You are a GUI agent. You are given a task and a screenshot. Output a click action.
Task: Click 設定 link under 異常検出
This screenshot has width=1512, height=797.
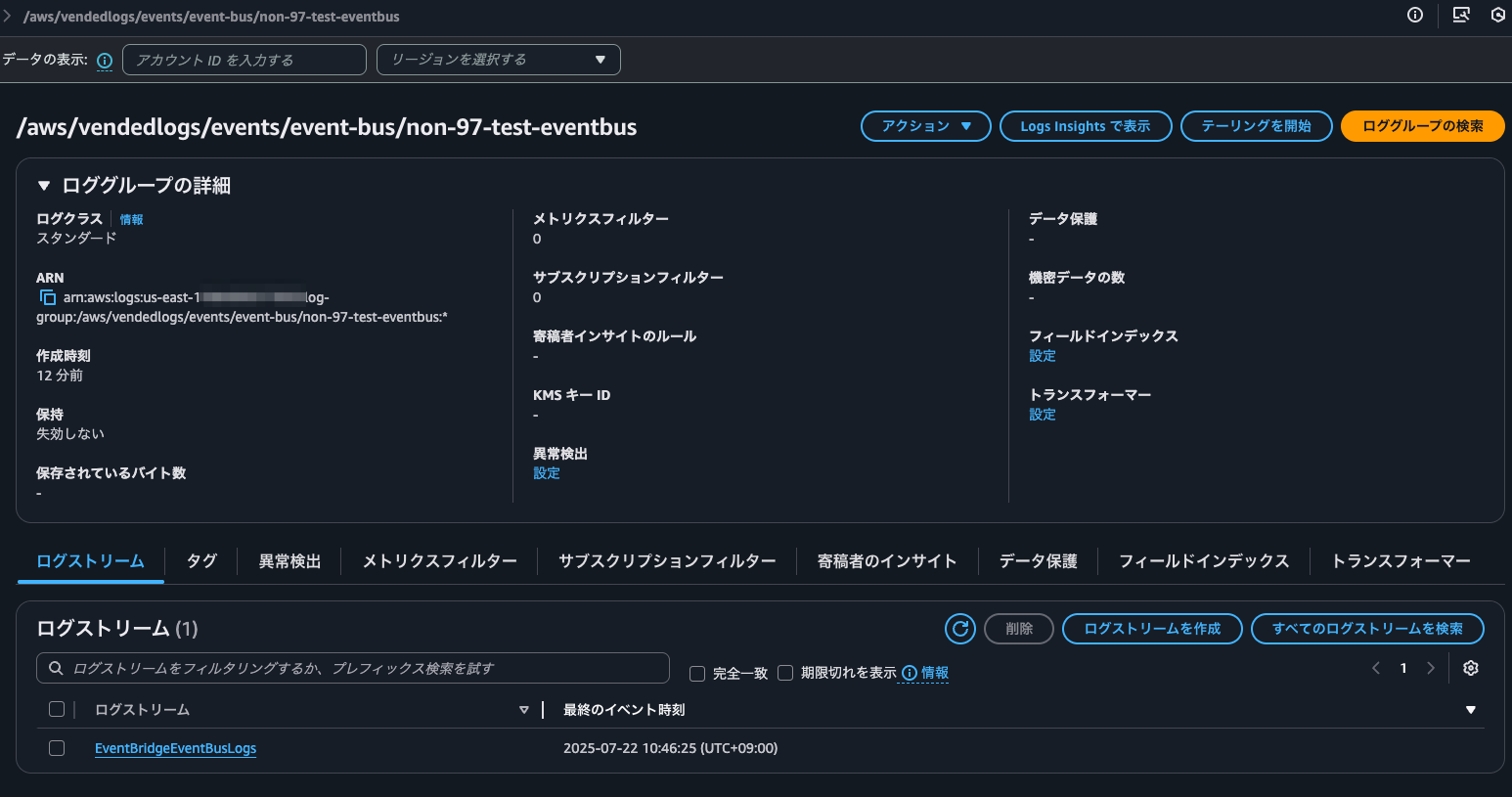pos(546,473)
